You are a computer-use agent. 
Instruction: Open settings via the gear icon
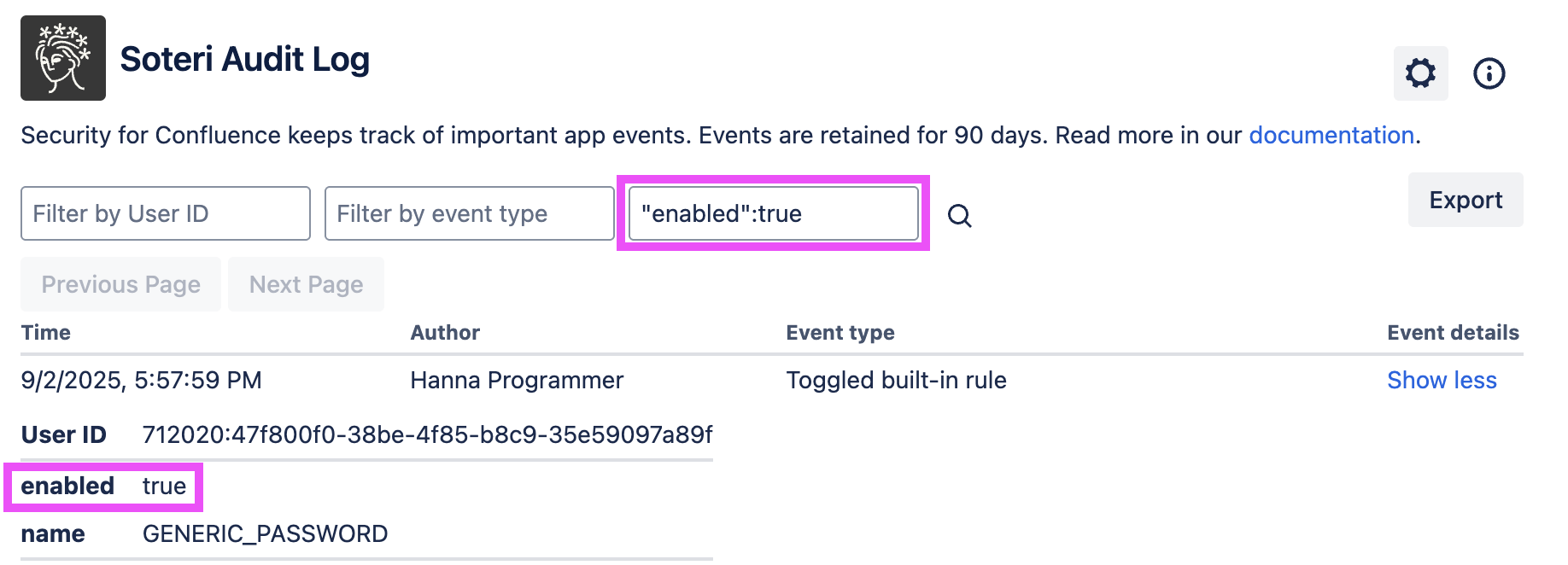point(1420,73)
